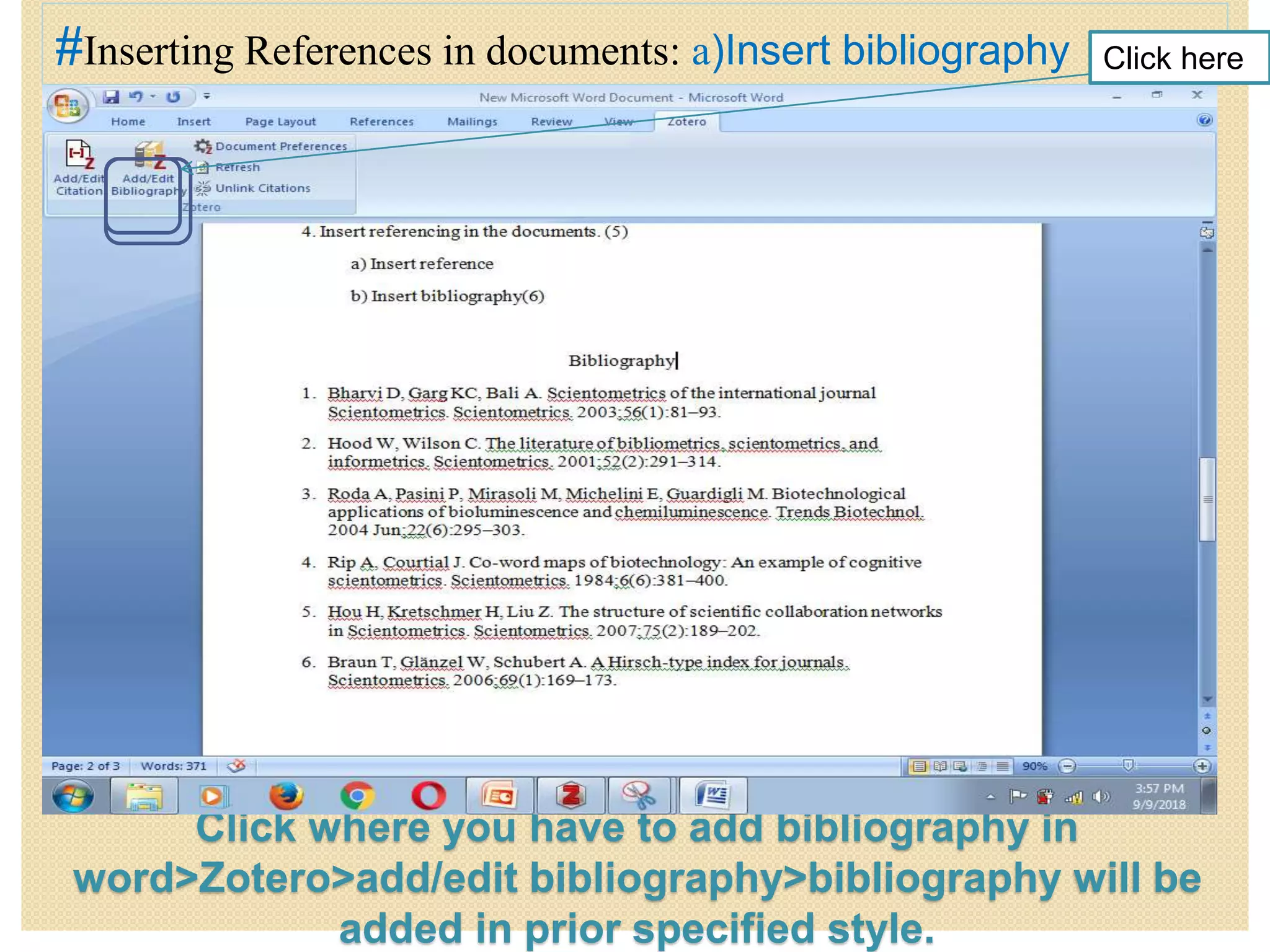Open the Windows Start menu
1270x952 pixels.
pyautogui.click(x=73, y=796)
